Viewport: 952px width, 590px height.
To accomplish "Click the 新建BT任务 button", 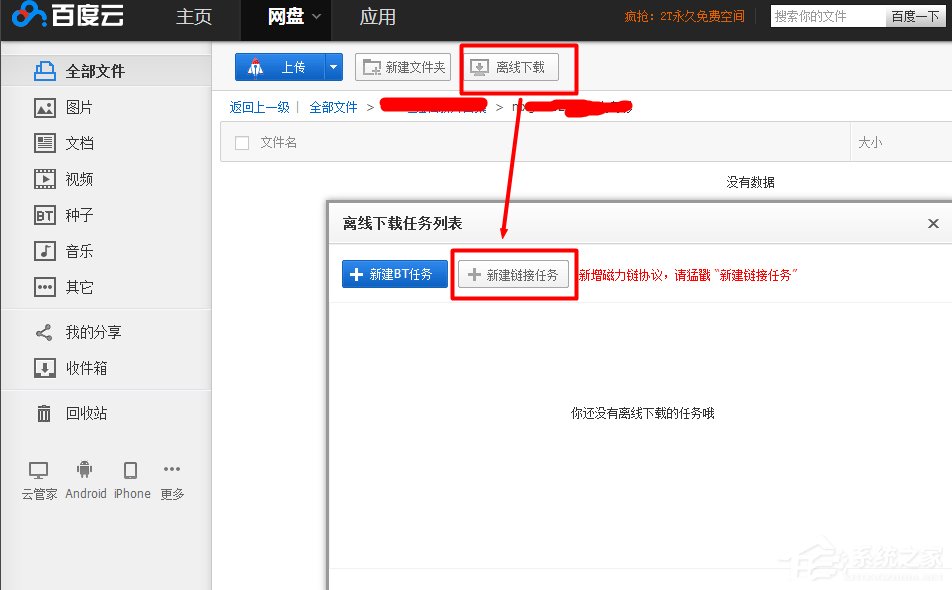I will click(x=394, y=273).
